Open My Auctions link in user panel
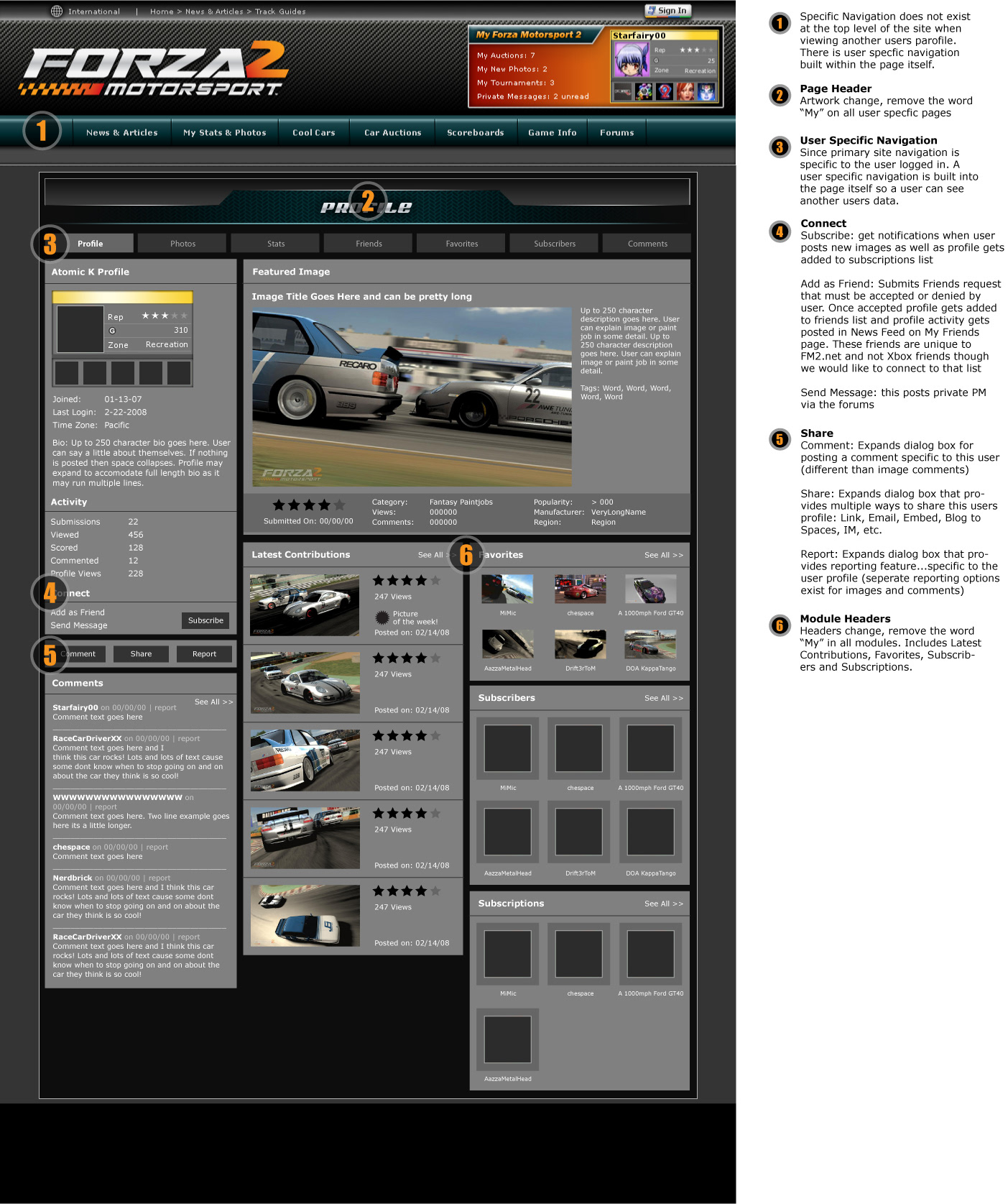1008x1204 pixels. (506, 55)
